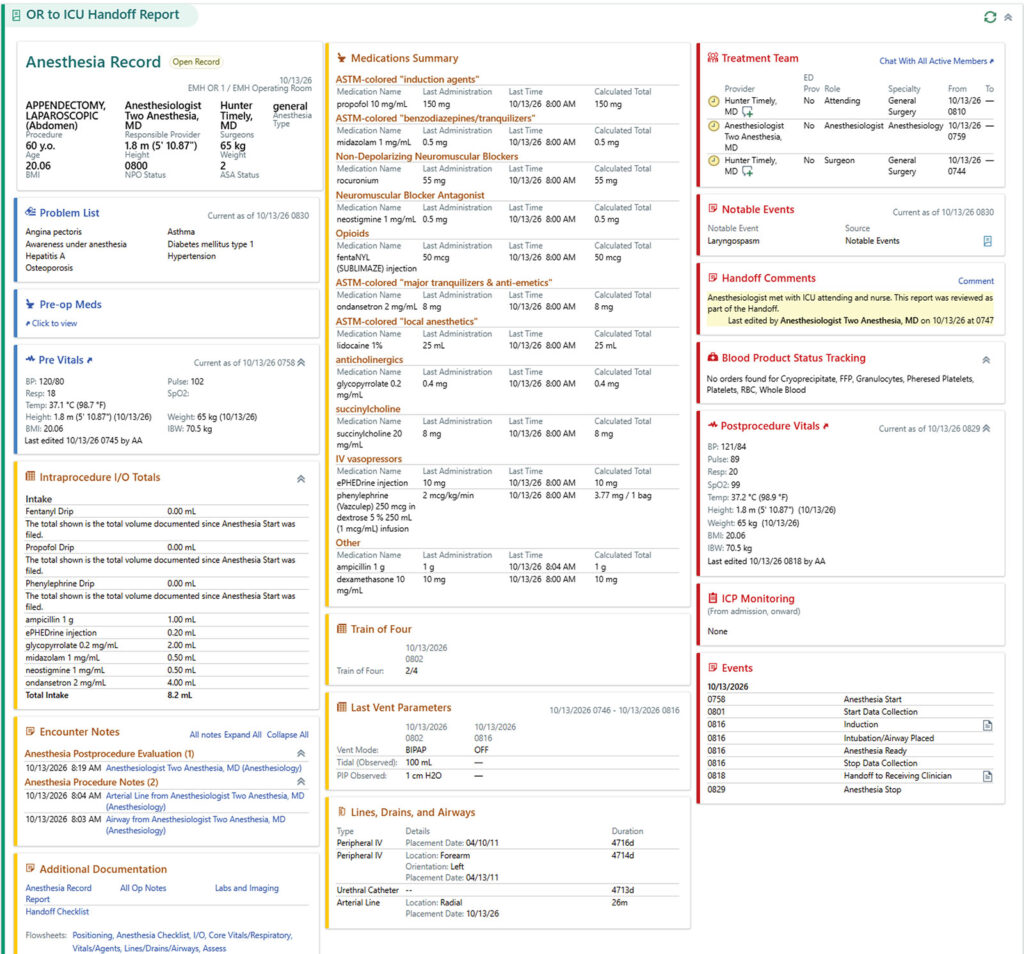Screen dimensions: 1024x954
Task: Open Record button in Anesthesia Record
Action: [196, 62]
